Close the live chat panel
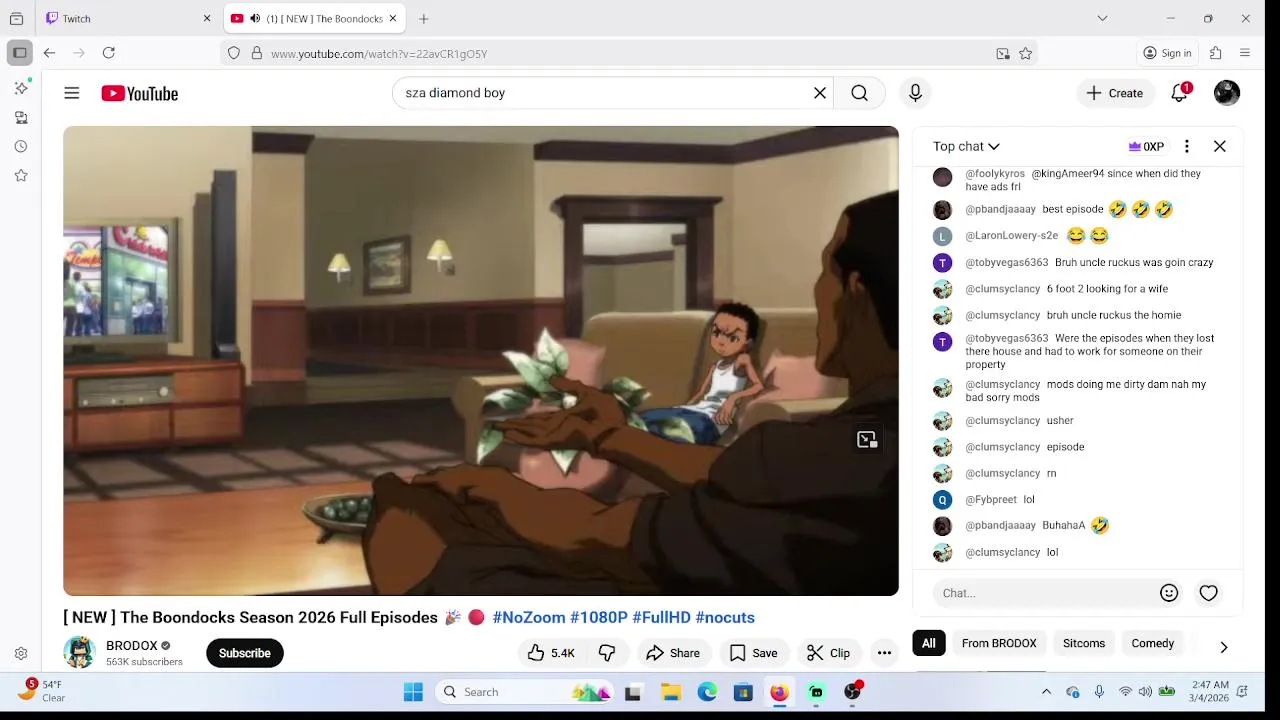 click(x=1220, y=146)
